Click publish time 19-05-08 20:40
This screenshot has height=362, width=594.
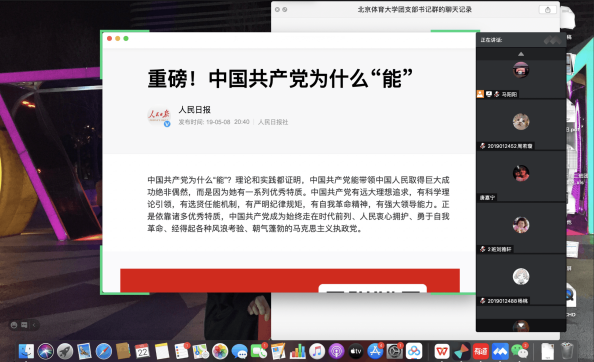pos(228,122)
